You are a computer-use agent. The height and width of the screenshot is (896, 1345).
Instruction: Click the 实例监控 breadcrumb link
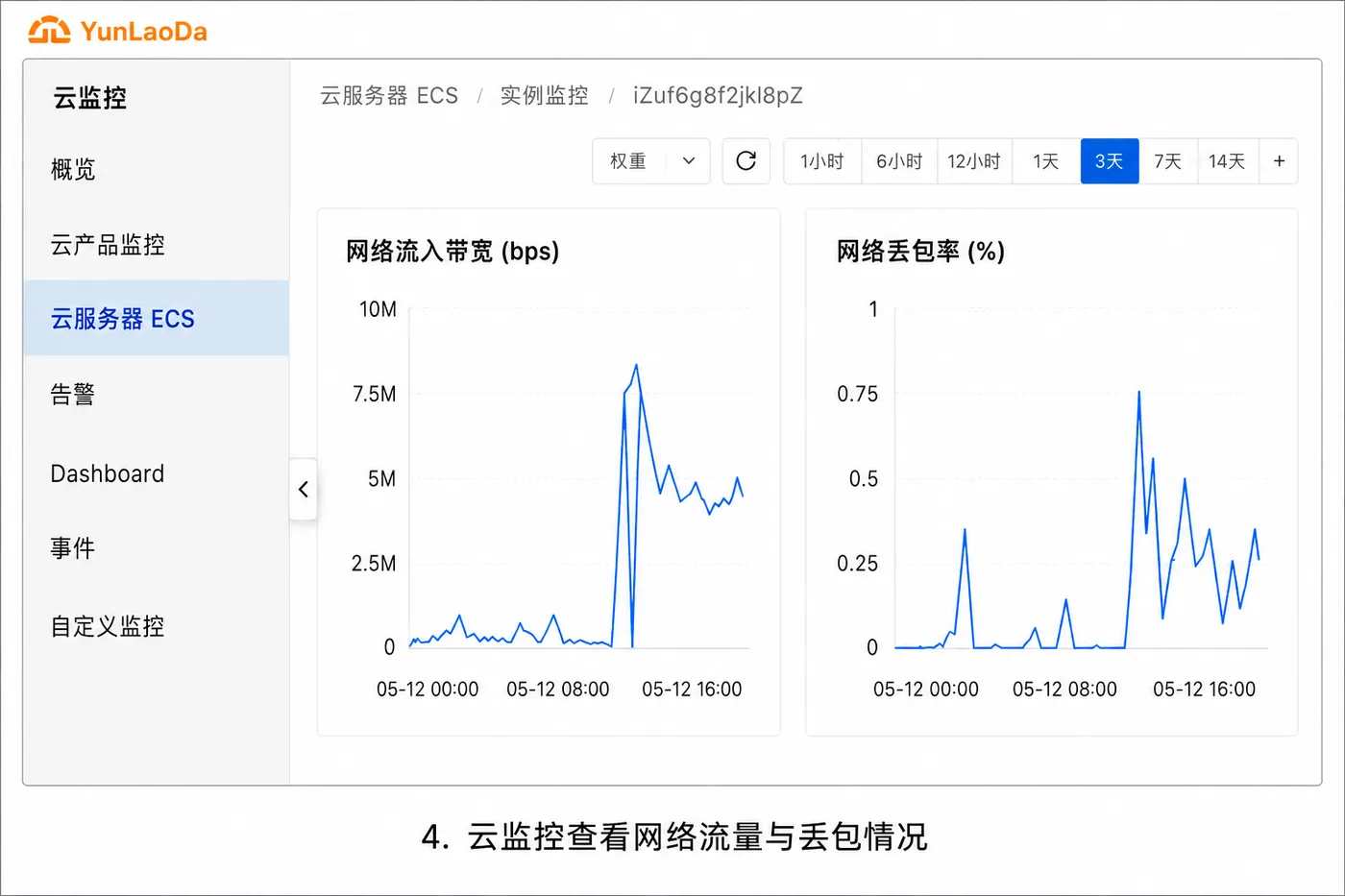pos(545,96)
